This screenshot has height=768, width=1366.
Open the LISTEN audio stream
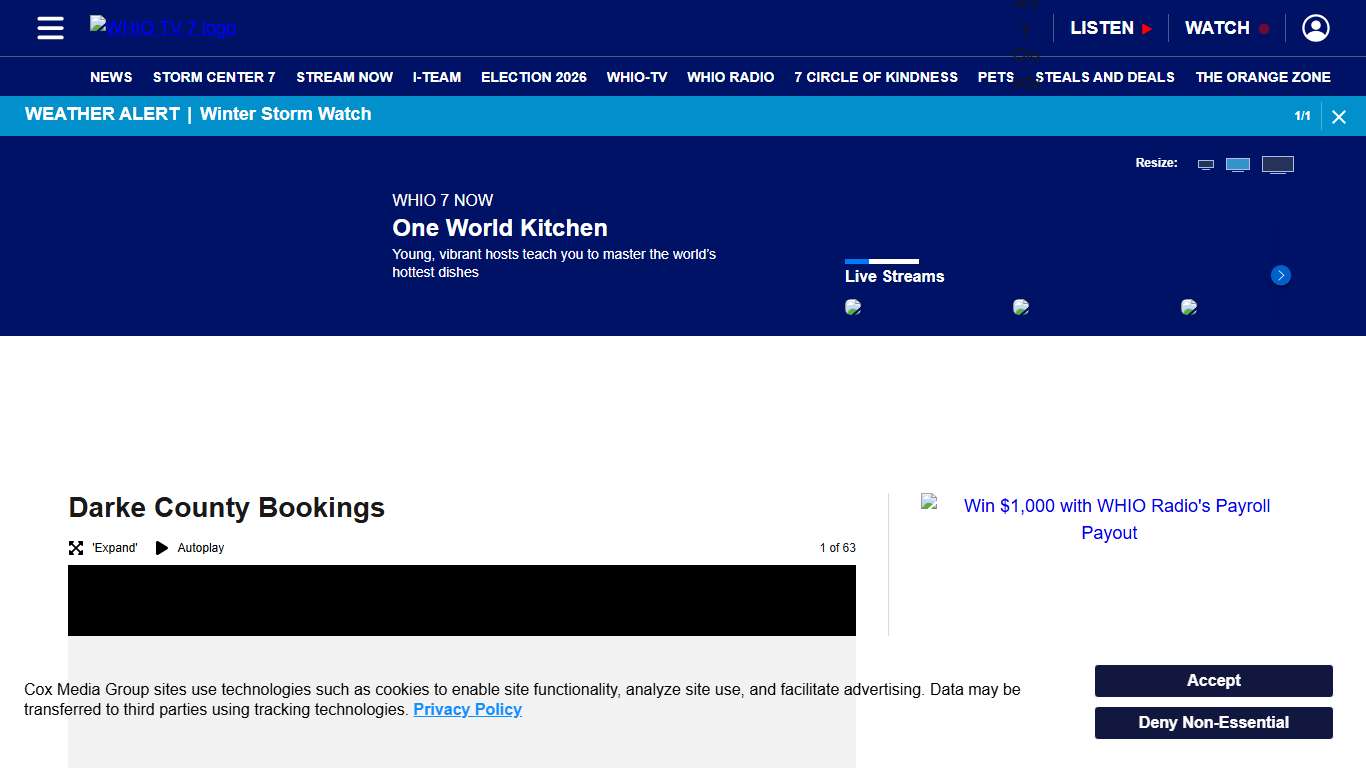click(1110, 28)
